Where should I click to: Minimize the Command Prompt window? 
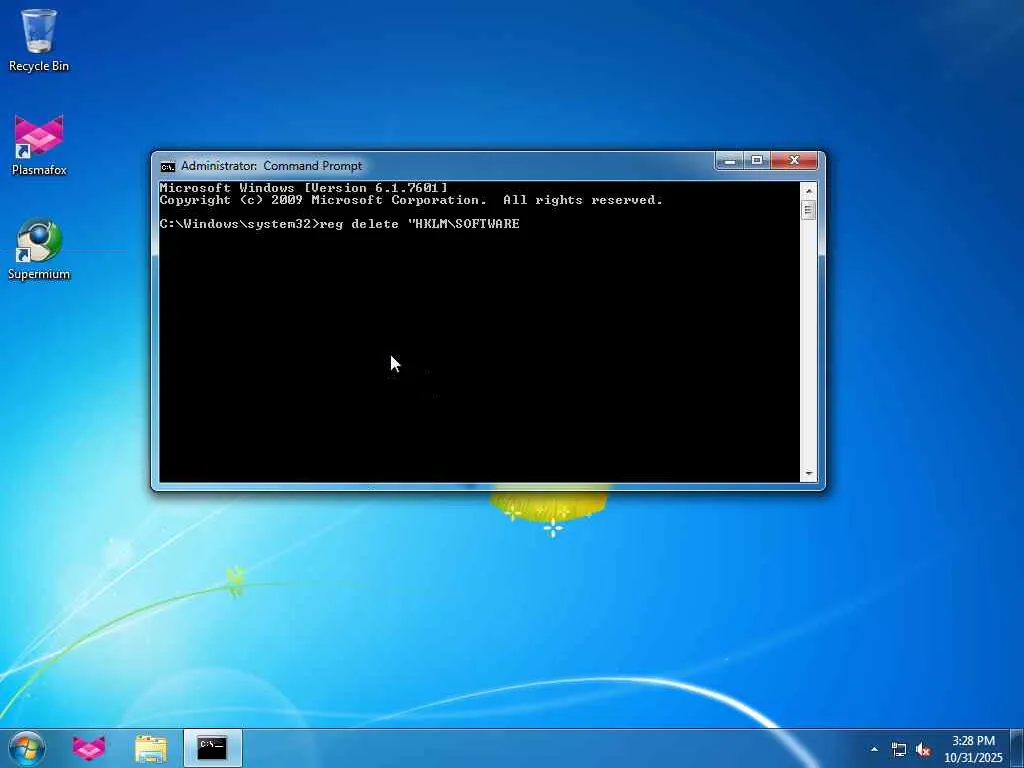730,160
